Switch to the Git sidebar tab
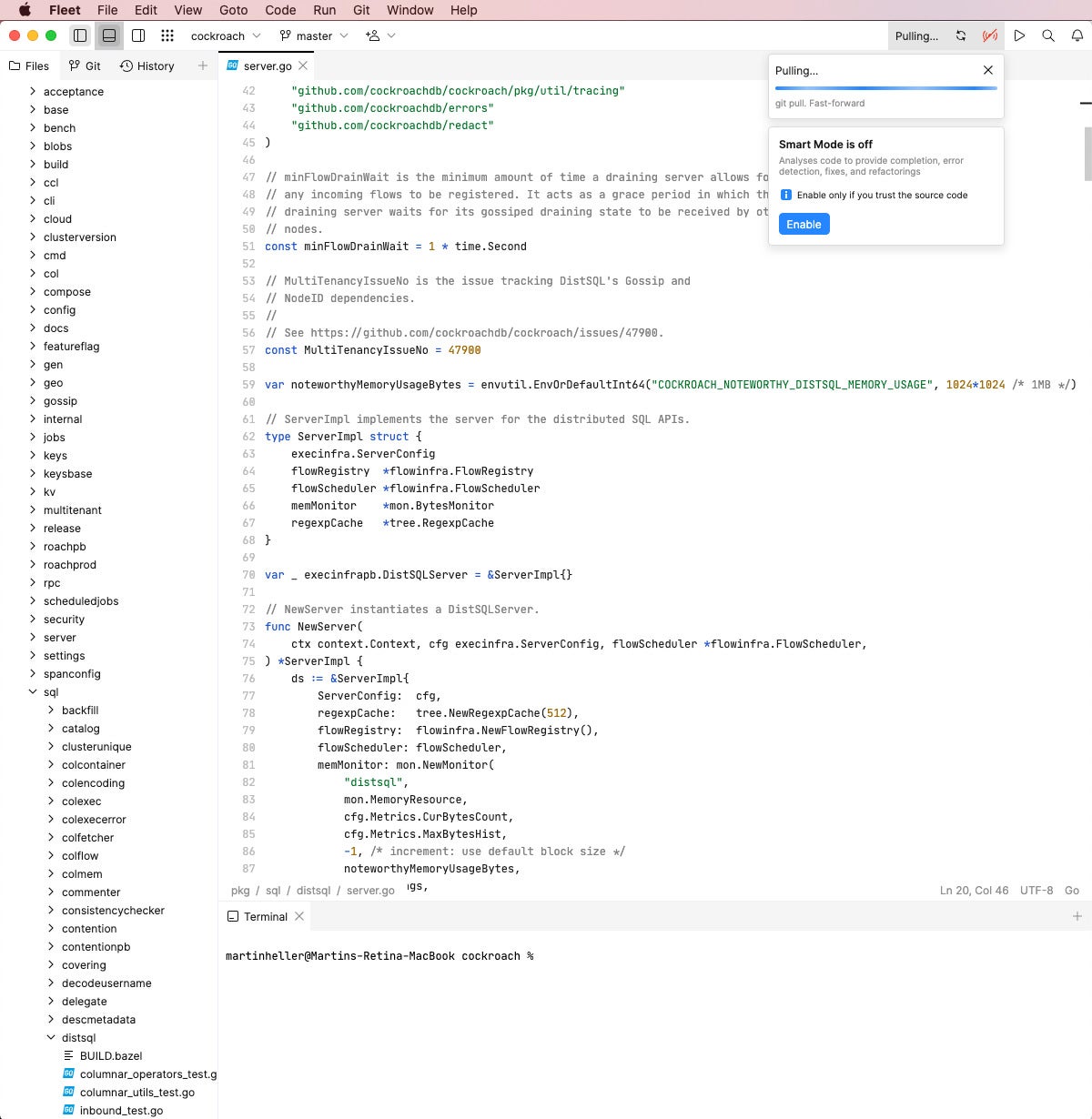Viewport: 1092px width, 1119px height. coord(85,66)
